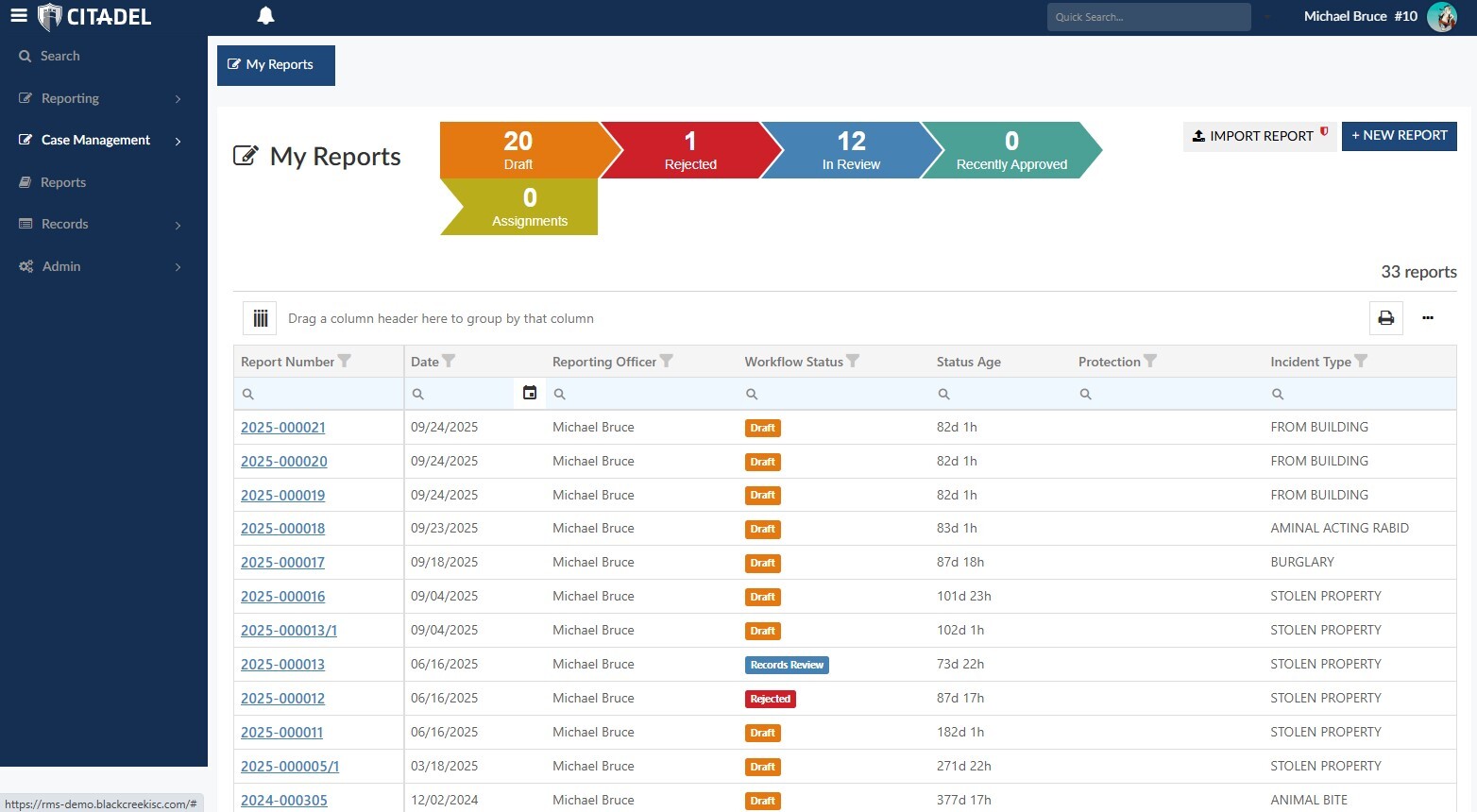Open the notifications bell icon
The height and width of the screenshot is (812, 1477).
[265, 15]
